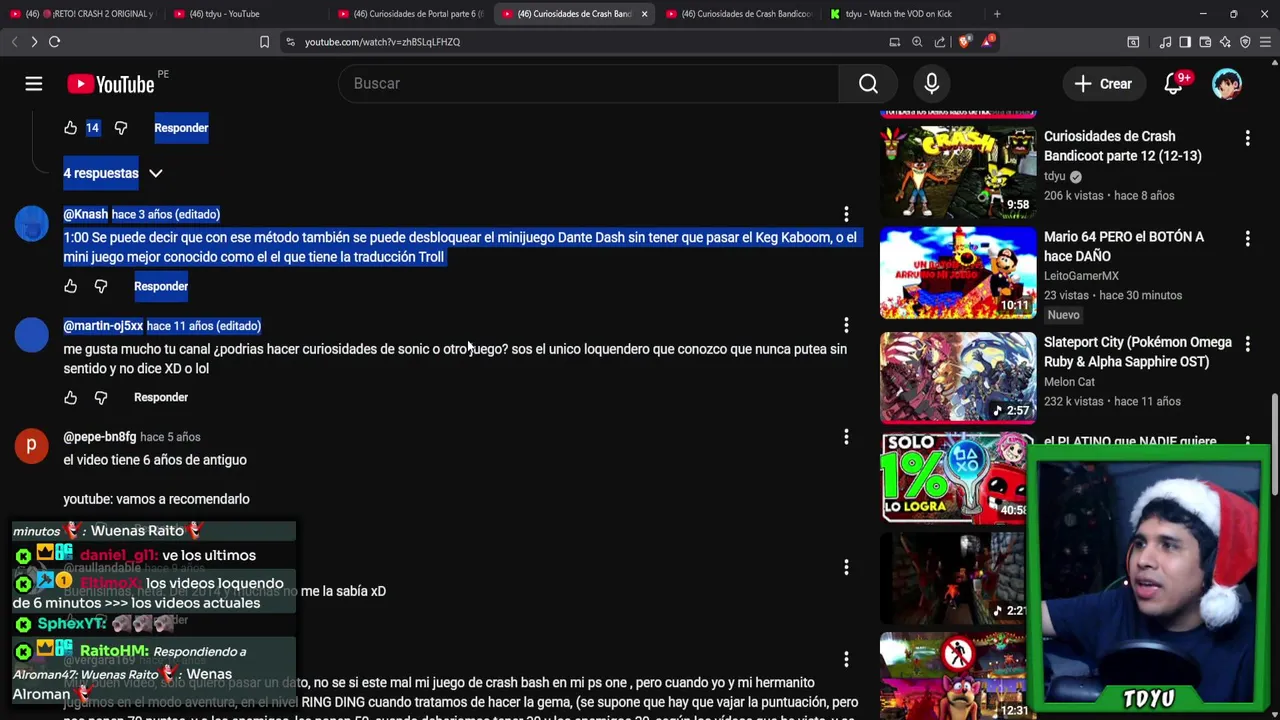Screen dimensions: 1280x720
Task: Open the page zoom control
Action: [917, 42]
